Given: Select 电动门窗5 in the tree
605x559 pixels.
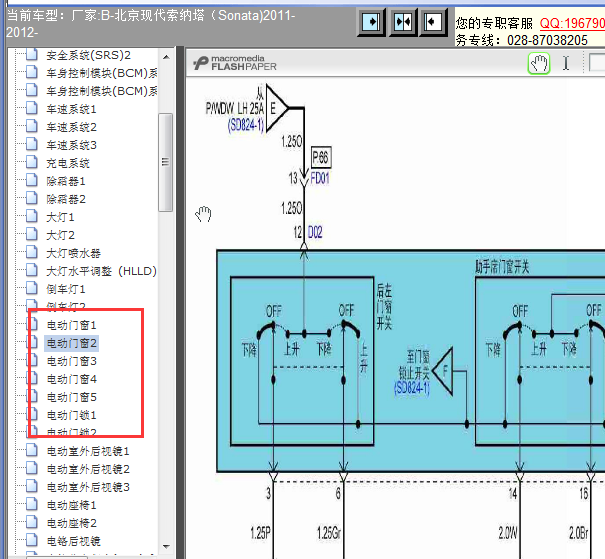Looking at the screenshot, I should [x=71, y=397].
